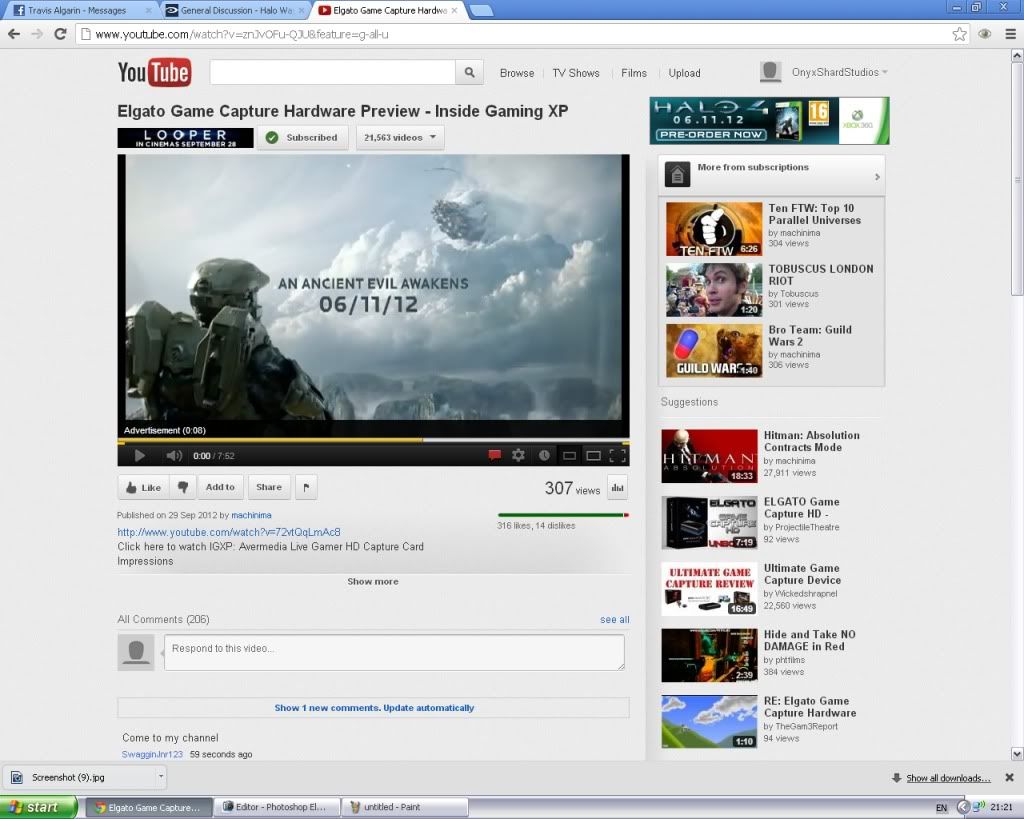1024x819 pixels.
Task: Click the YouTube search magnifier button
Action: click(469, 72)
